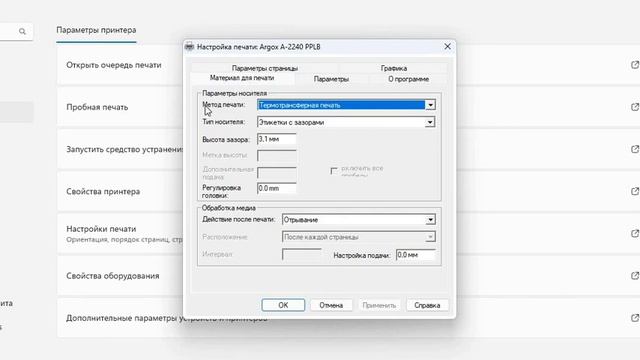Open external link icon for Свойства оборудования
The image size is (640, 360).
click(x=635, y=276)
